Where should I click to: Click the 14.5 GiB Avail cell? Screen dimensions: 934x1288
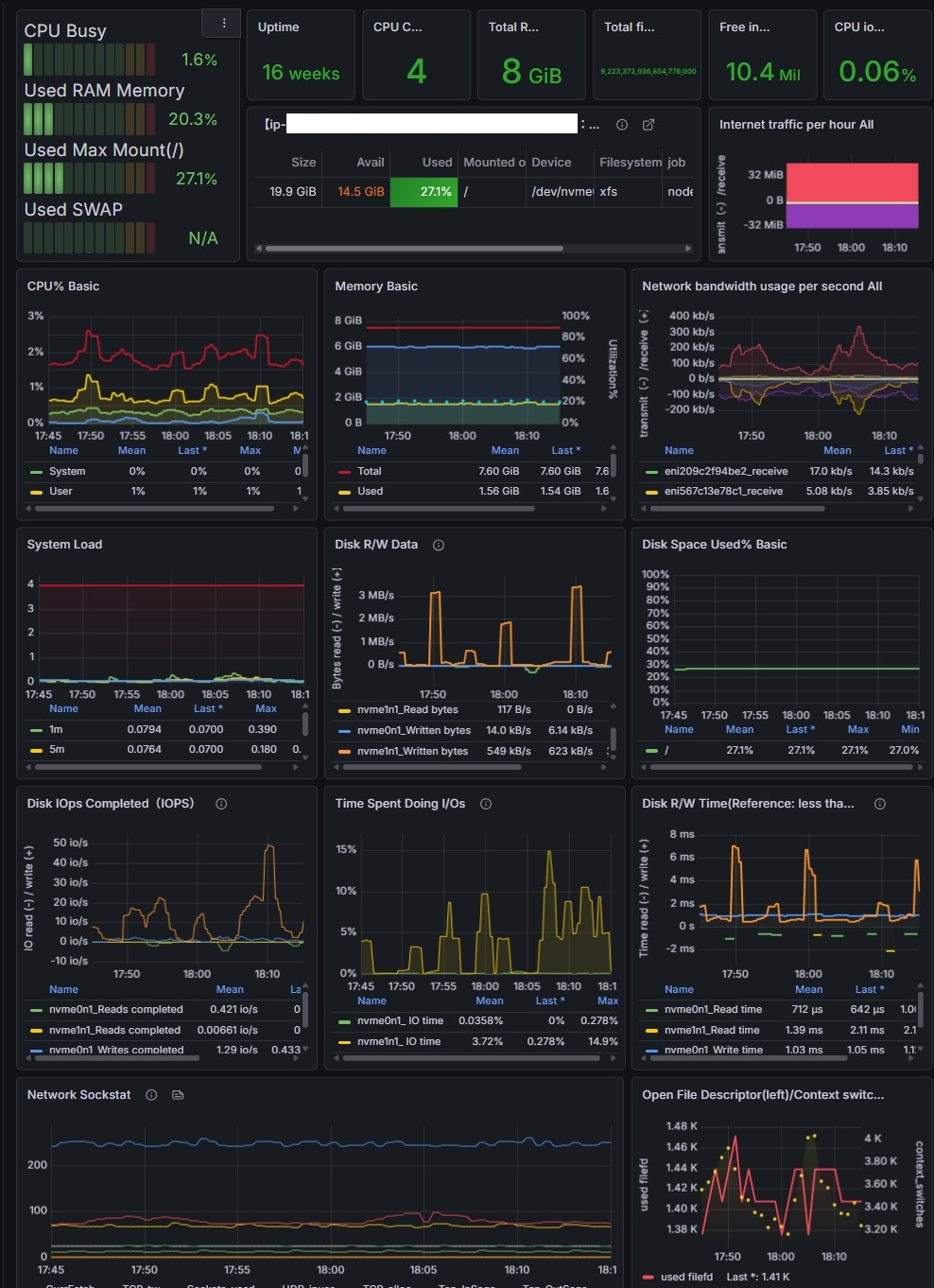click(361, 191)
